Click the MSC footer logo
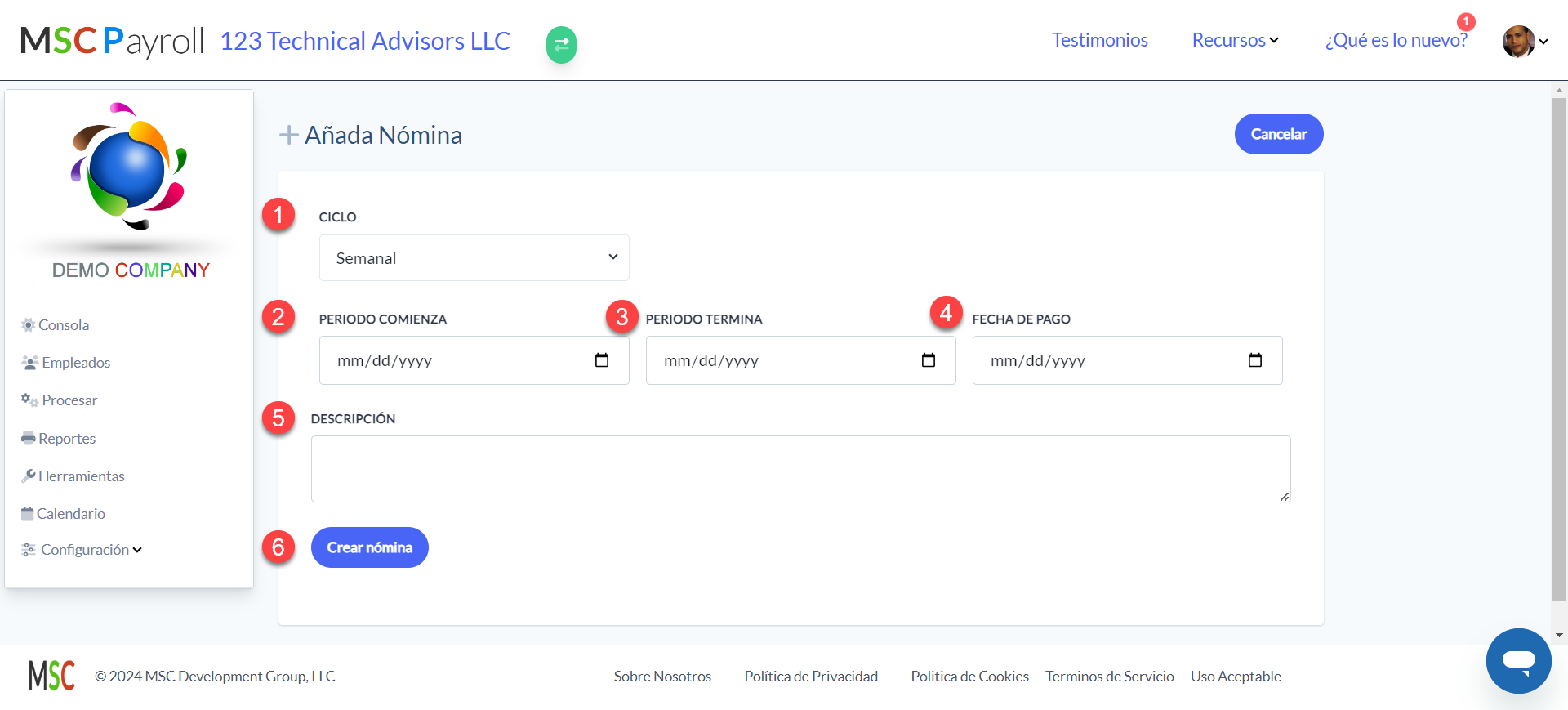Screen dimensions: 1568x710 coord(51,676)
